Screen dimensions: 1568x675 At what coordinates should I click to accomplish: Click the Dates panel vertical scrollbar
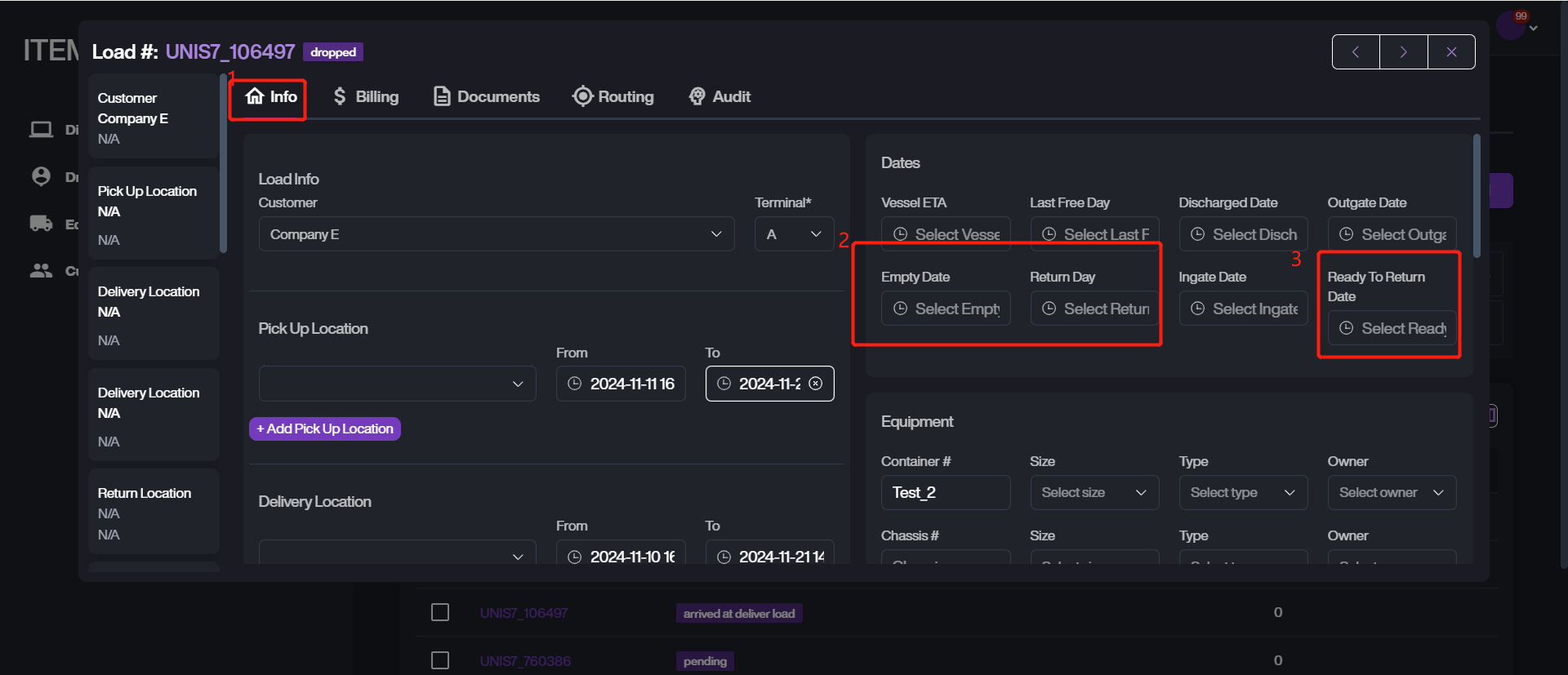[1477, 196]
